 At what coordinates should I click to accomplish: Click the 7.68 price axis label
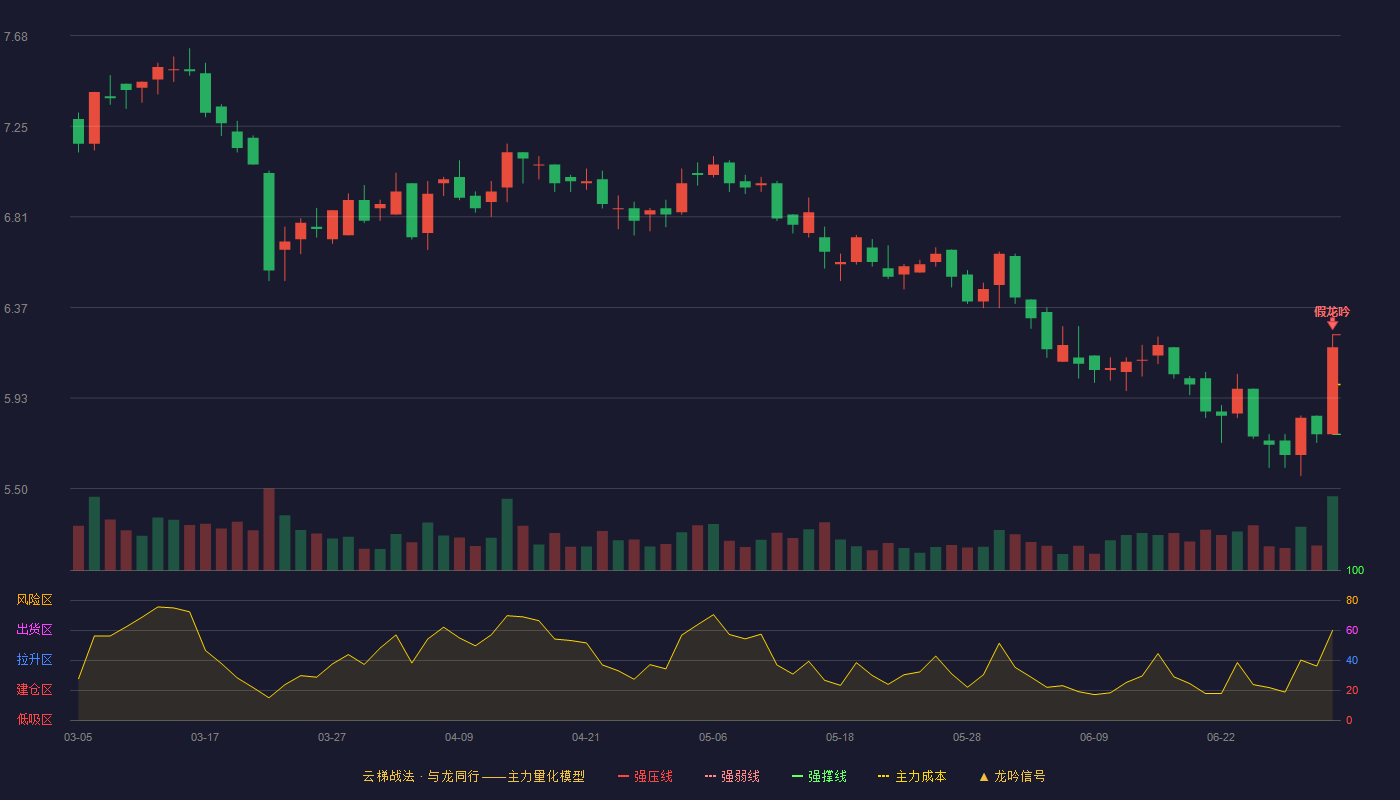pos(16,37)
